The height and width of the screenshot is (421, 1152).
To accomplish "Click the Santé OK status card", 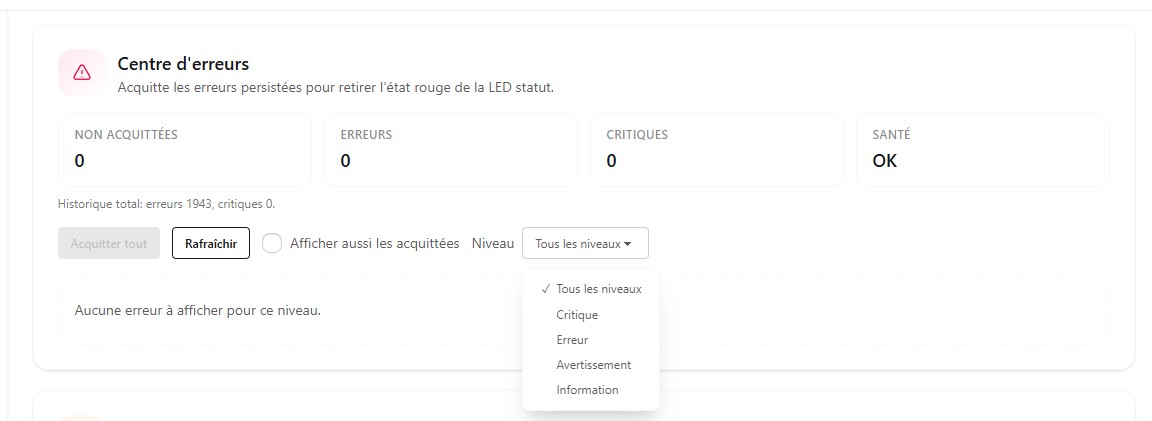I will 983,150.
